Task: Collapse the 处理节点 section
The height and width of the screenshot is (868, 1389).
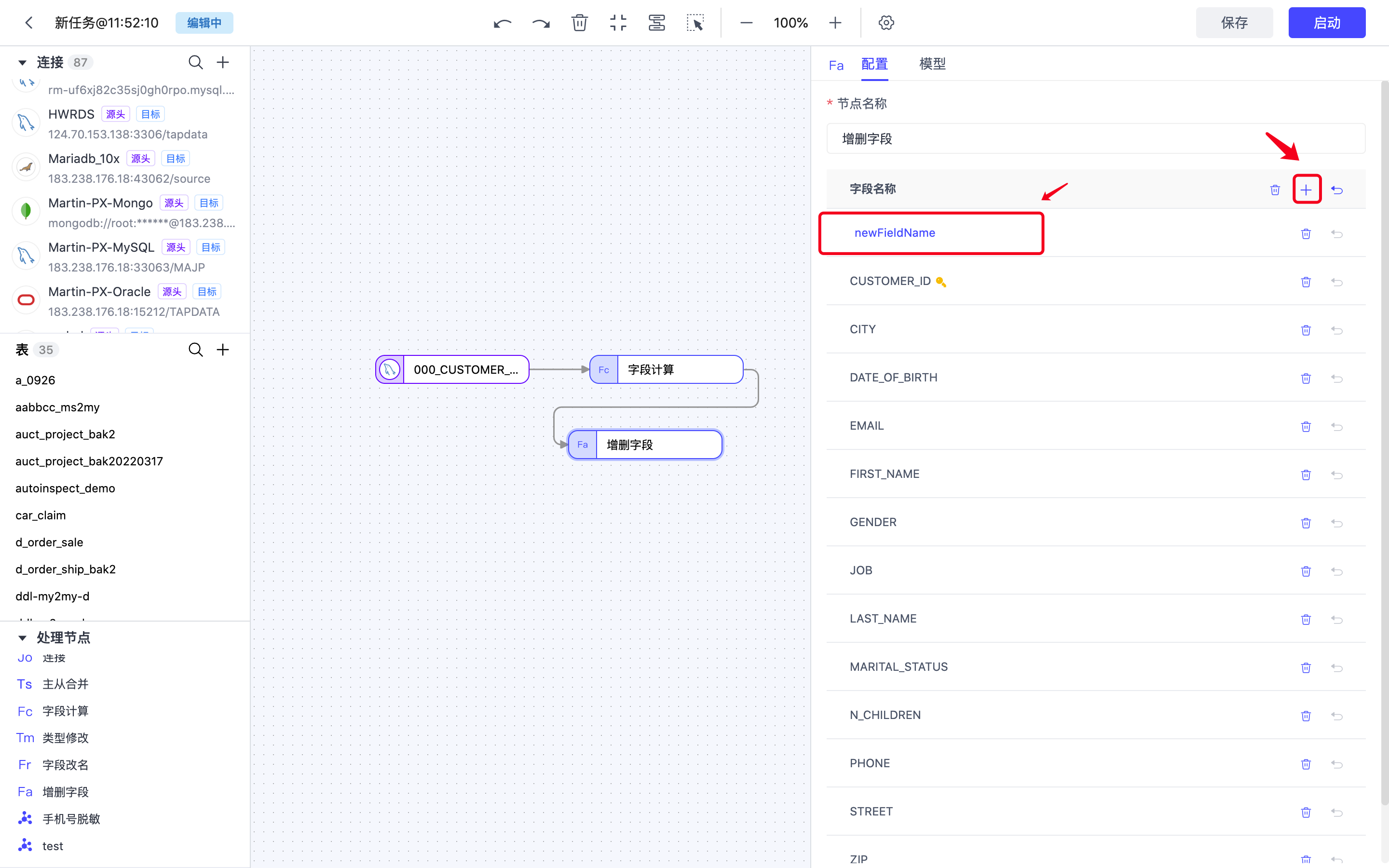Action: tap(22, 637)
